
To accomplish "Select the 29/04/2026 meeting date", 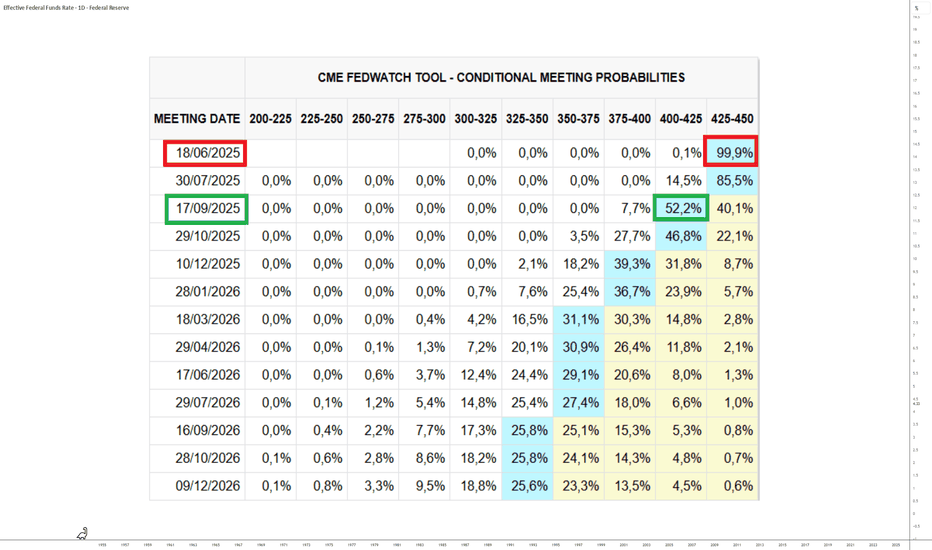I will tap(207, 347).
